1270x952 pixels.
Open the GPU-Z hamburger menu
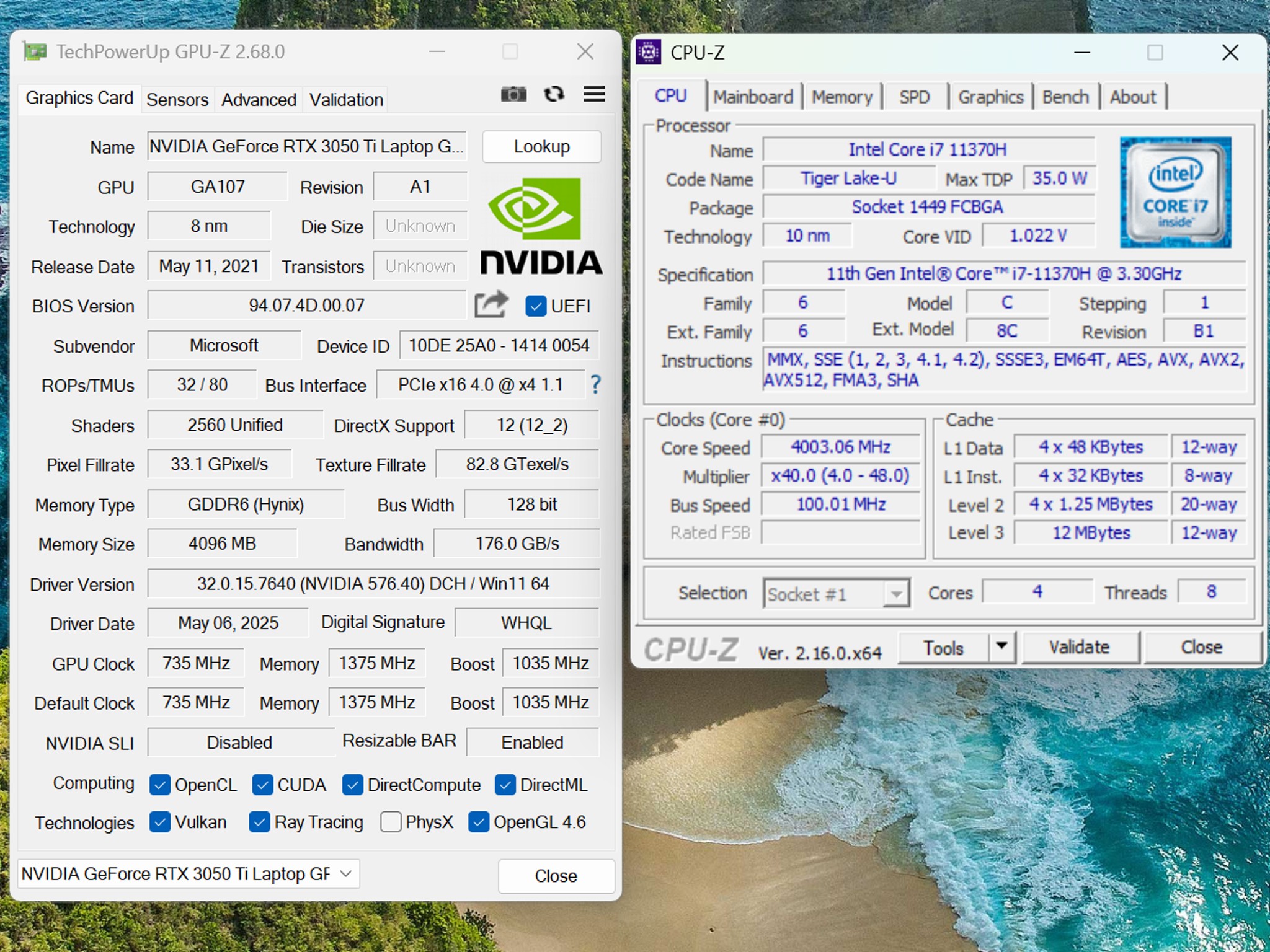tap(594, 94)
